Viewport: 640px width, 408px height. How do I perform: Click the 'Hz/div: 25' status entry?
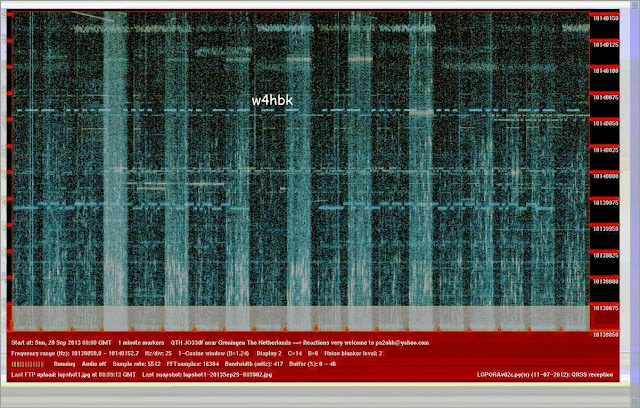pos(159,353)
